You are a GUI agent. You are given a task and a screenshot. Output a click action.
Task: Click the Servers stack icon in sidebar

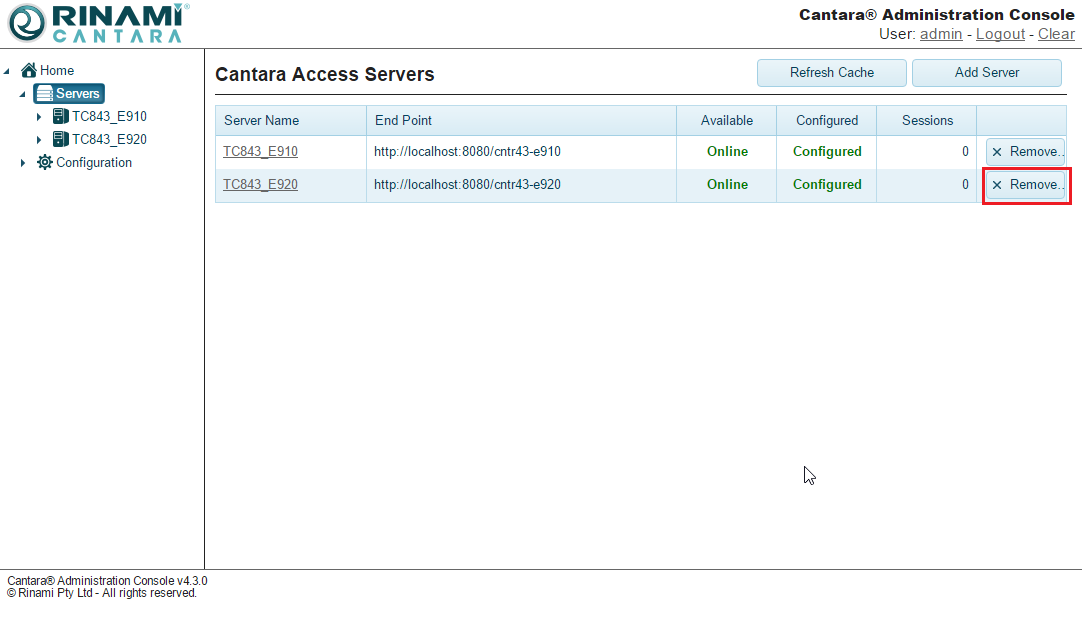tap(44, 94)
